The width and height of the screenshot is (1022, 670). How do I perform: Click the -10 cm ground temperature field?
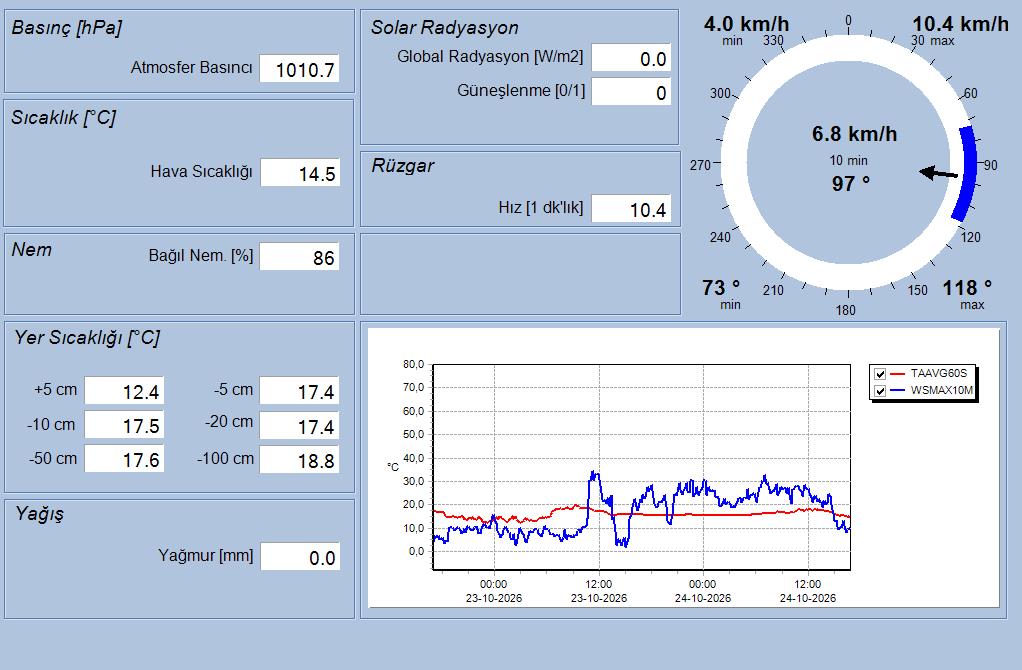pyautogui.click(x=124, y=425)
